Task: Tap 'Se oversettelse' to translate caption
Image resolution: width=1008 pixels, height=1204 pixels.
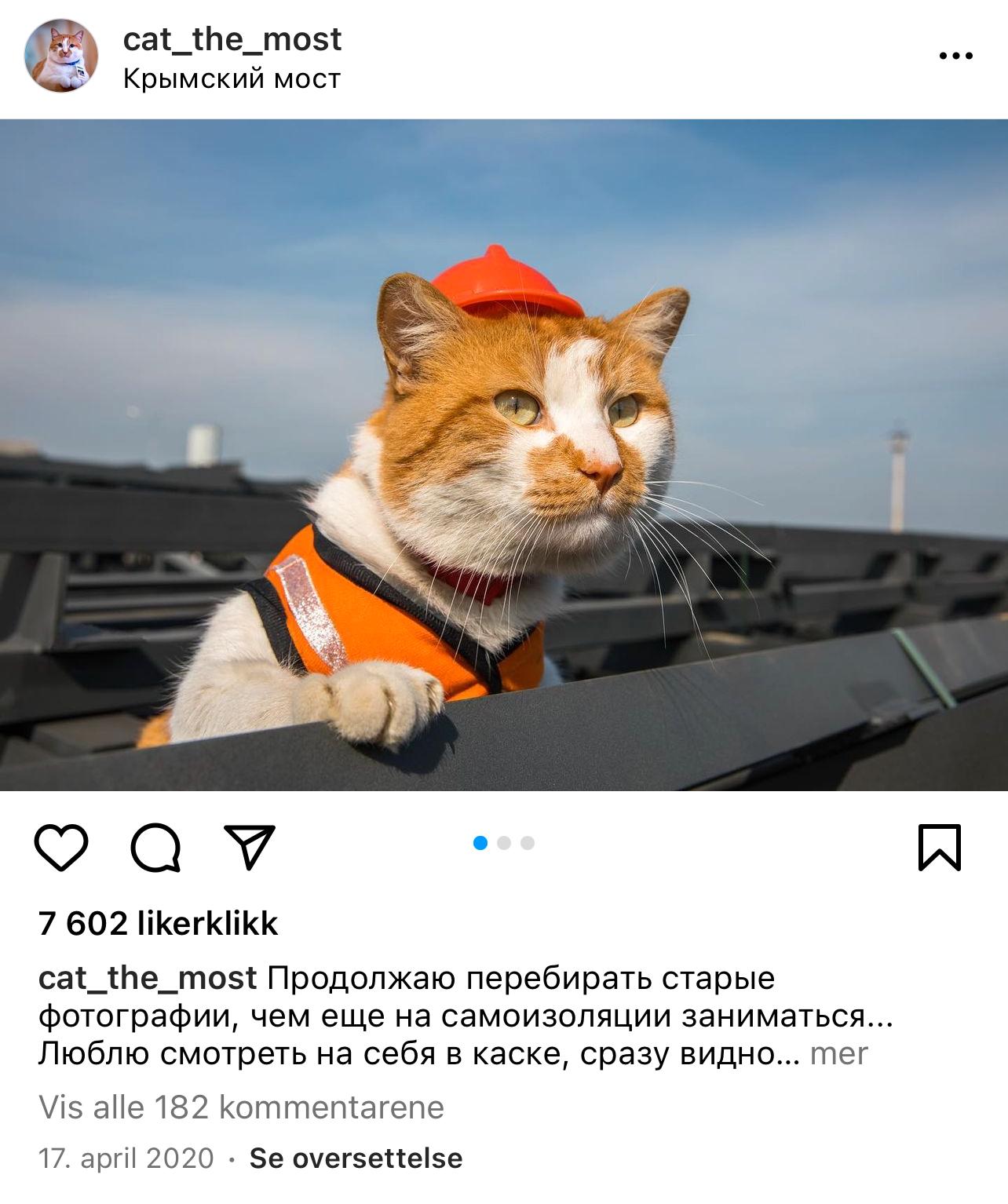Action: [356, 1158]
